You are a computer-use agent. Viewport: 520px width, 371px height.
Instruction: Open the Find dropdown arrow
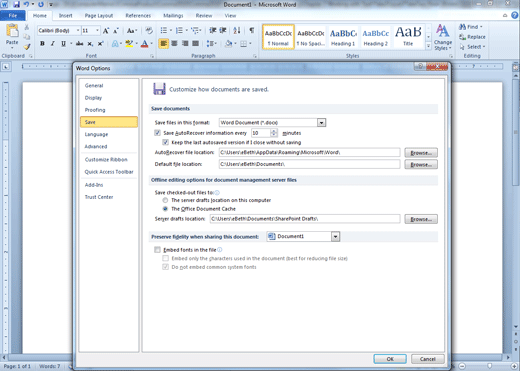click(x=481, y=27)
